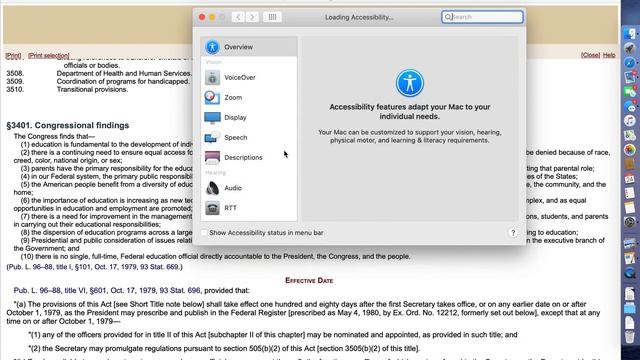
Task: Open FaceTime from the Dock
Action: pos(630,92)
